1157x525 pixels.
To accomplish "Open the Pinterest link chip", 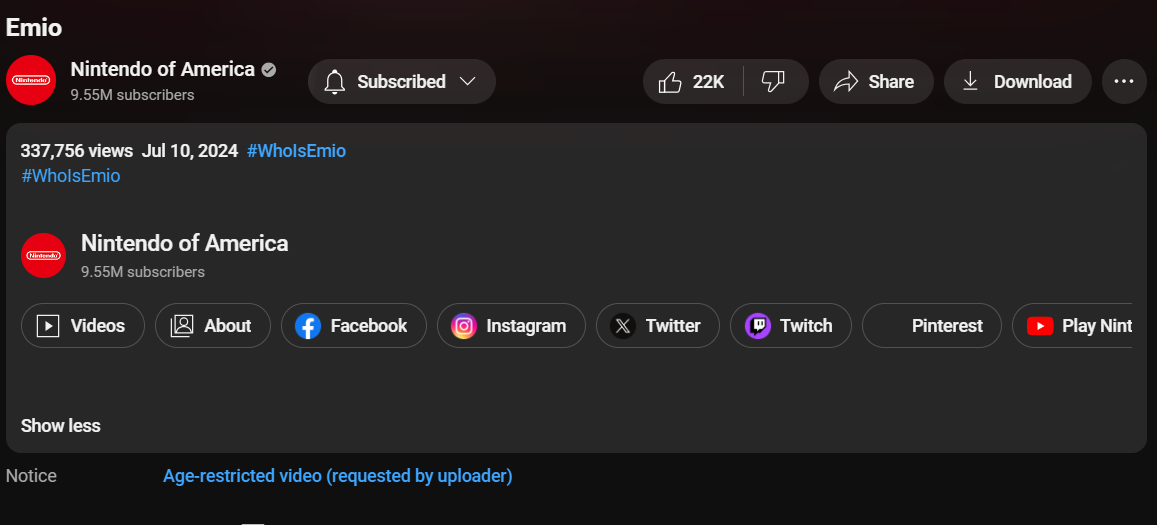I will pyautogui.click(x=931, y=326).
